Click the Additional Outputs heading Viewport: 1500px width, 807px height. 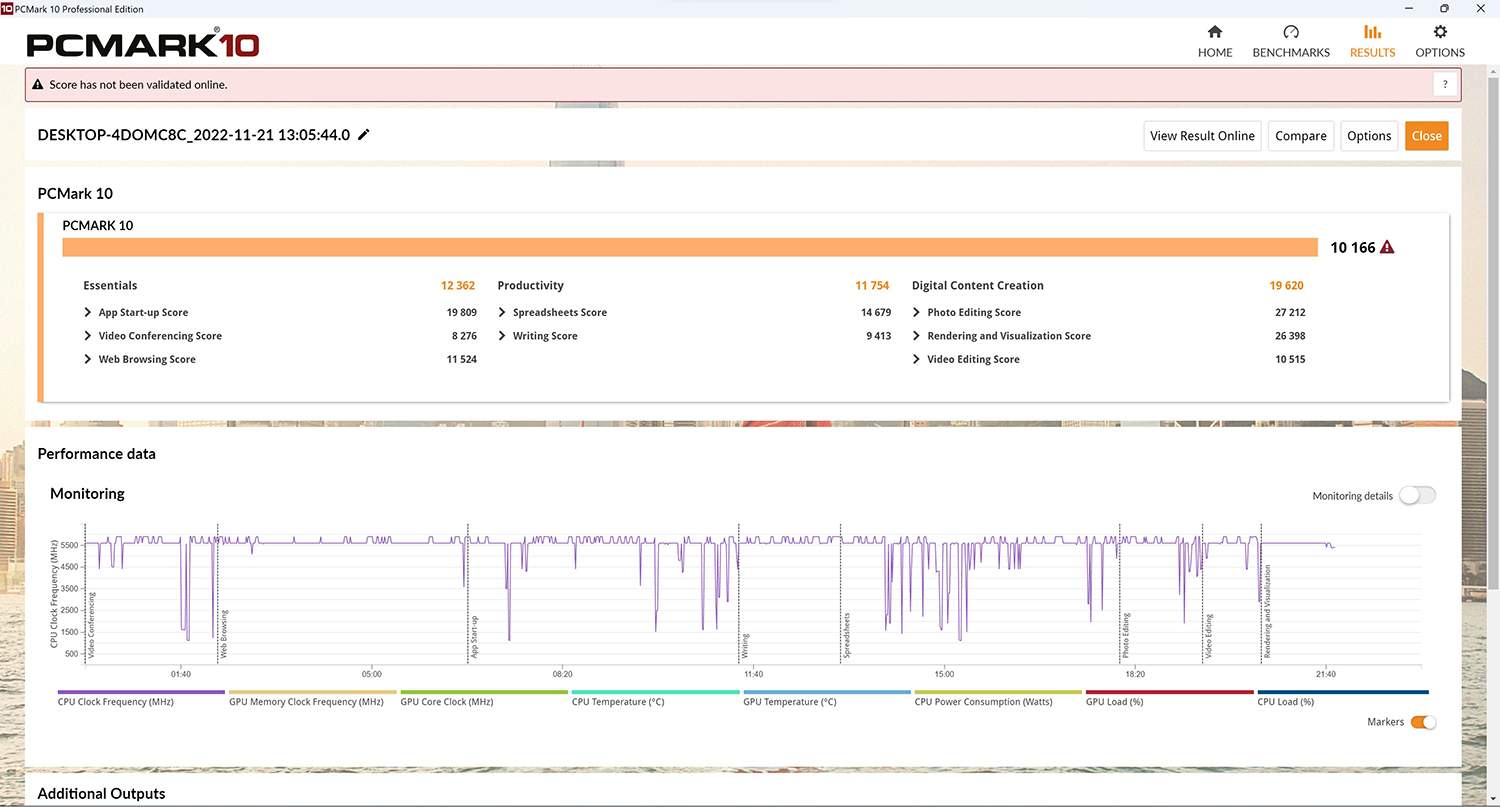(x=101, y=793)
